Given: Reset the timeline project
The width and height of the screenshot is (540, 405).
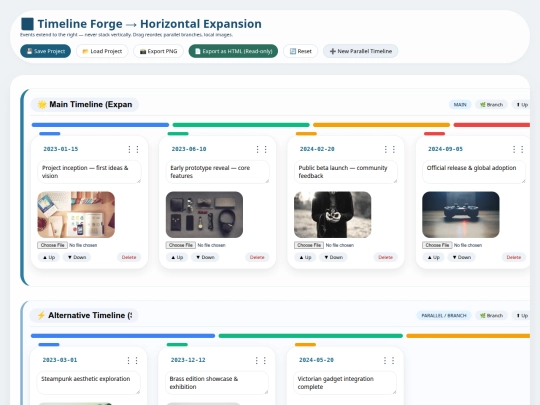Looking at the screenshot, I should coord(300,51).
